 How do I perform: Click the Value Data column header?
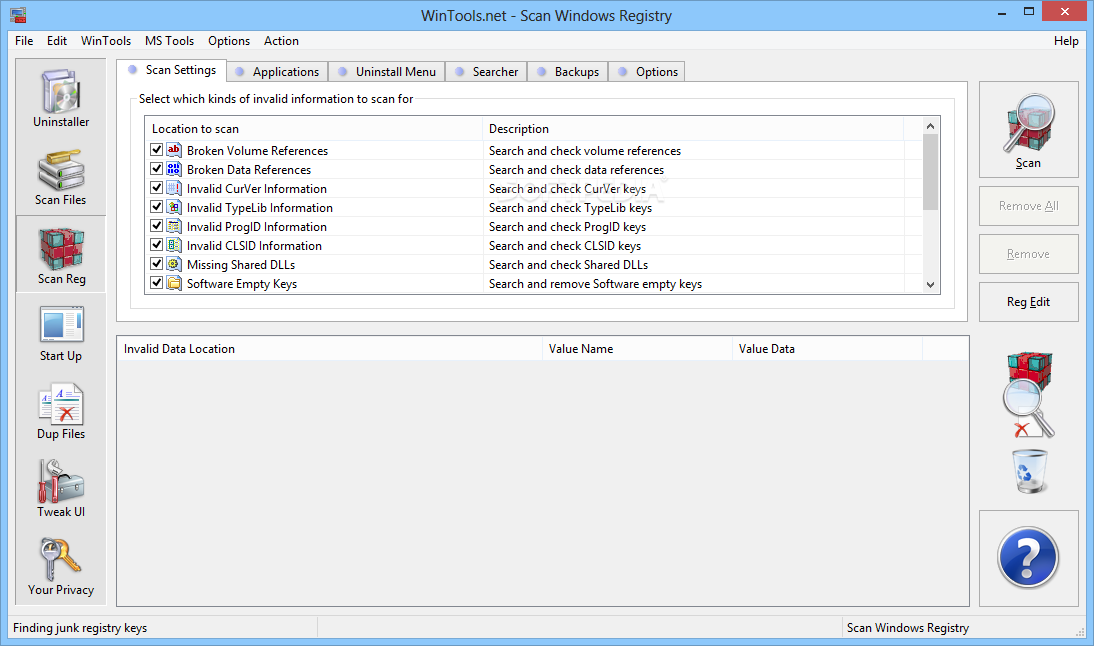tap(827, 349)
